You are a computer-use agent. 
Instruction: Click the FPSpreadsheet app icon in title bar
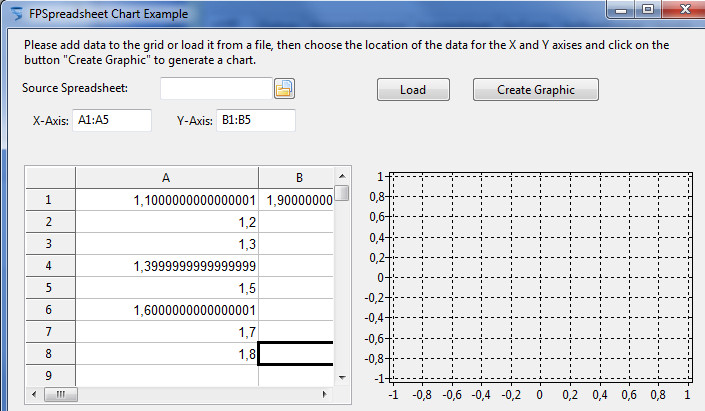[17, 13]
